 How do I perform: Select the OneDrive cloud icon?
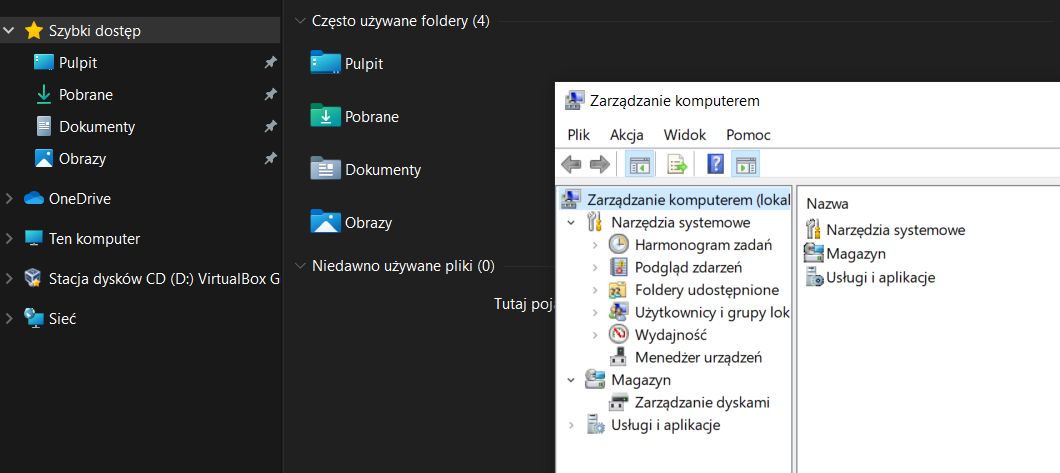34,199
